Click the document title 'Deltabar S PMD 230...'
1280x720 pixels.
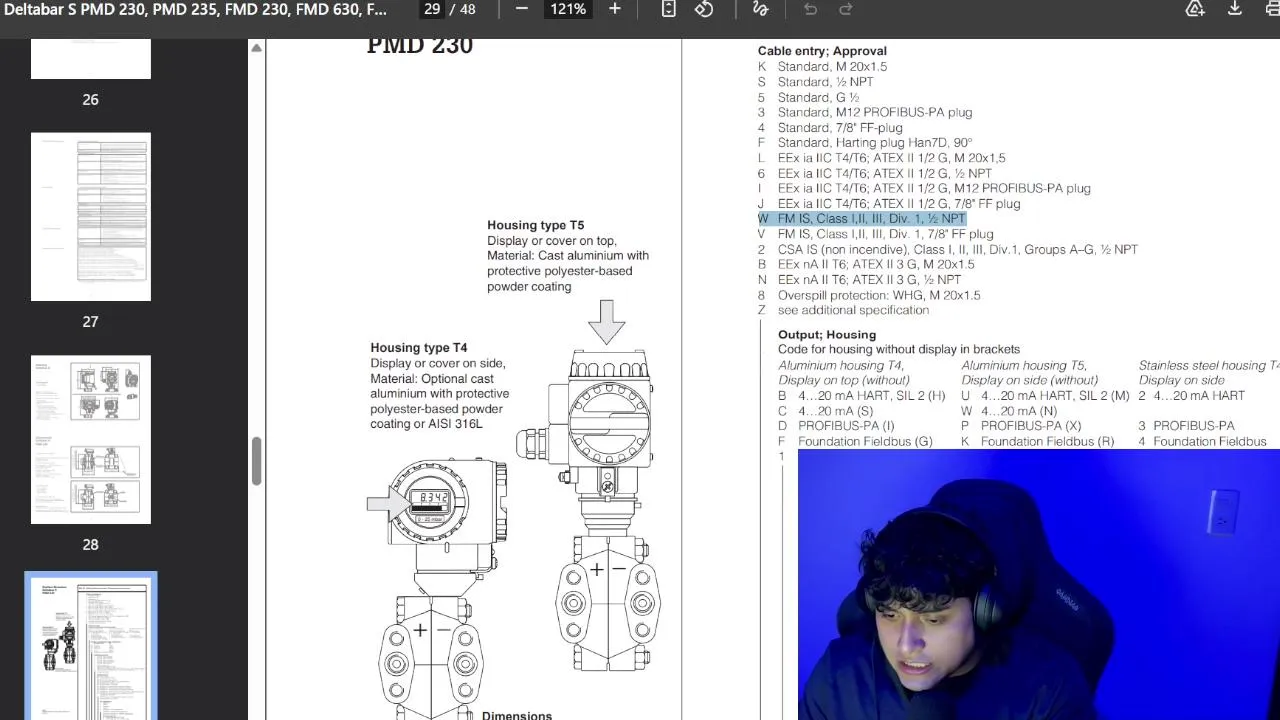(195, 9)
